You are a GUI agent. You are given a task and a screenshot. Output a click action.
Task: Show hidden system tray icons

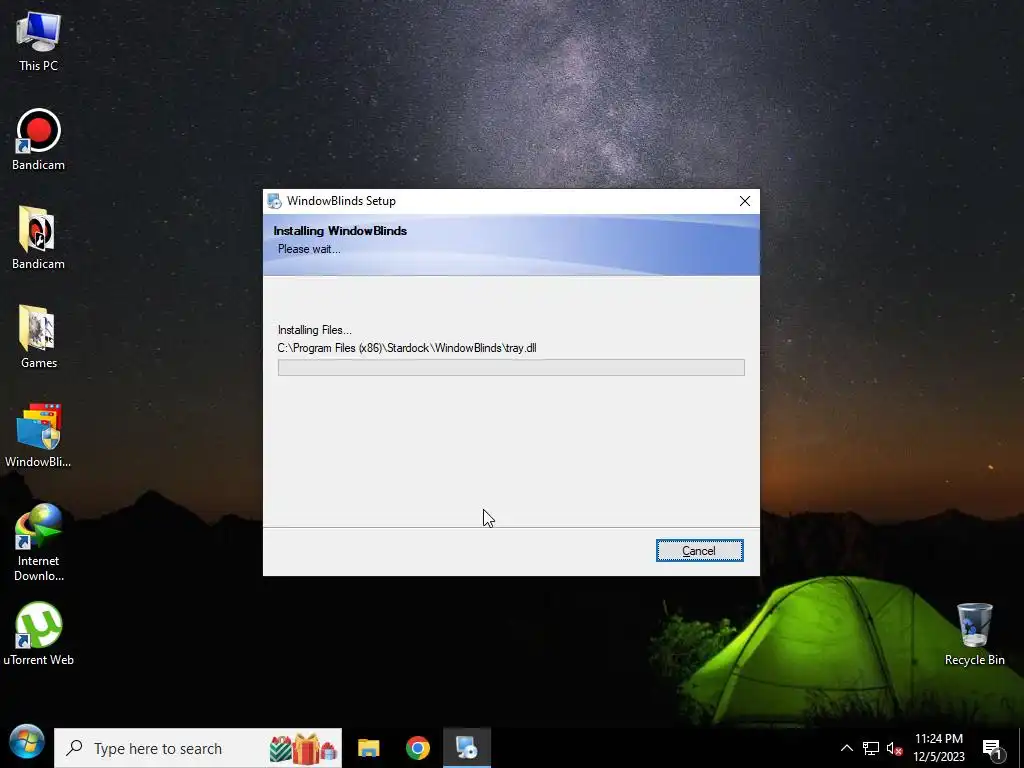(846, 748)
